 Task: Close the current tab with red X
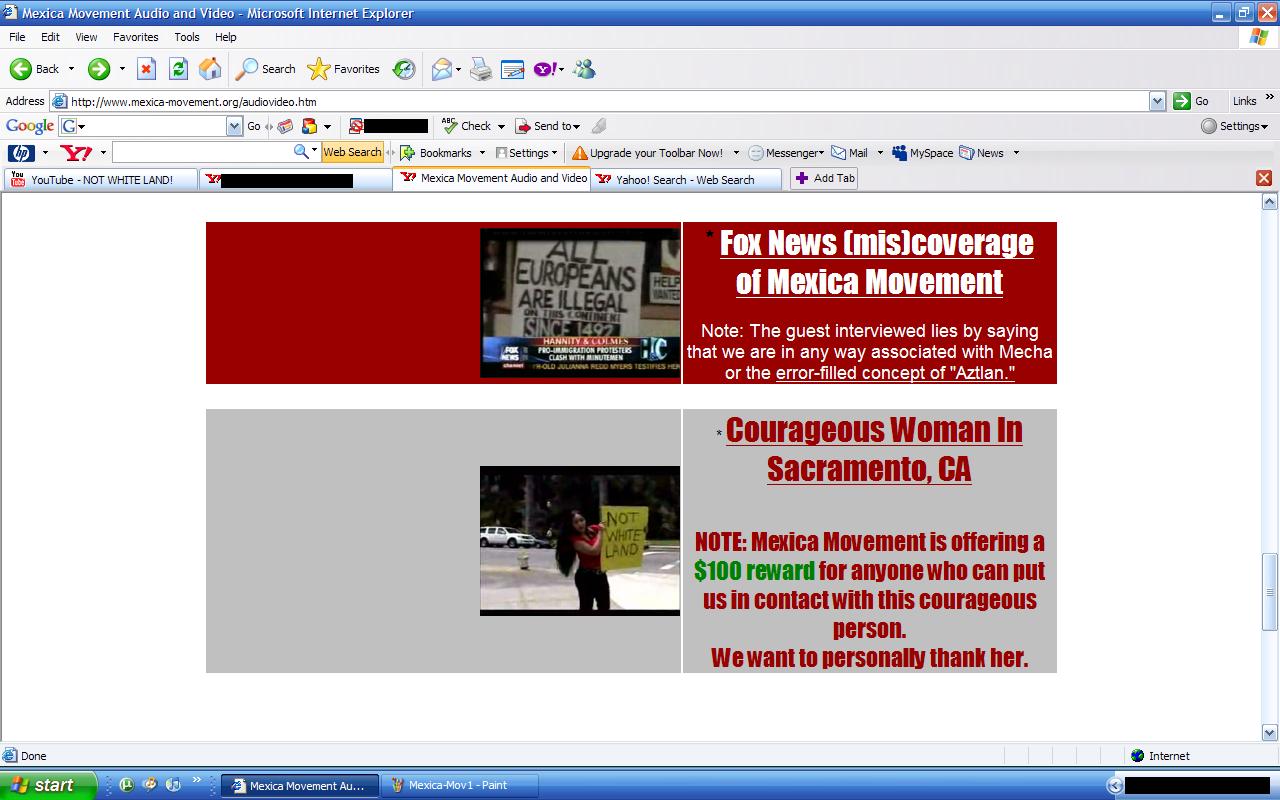tap(1264, 178)
